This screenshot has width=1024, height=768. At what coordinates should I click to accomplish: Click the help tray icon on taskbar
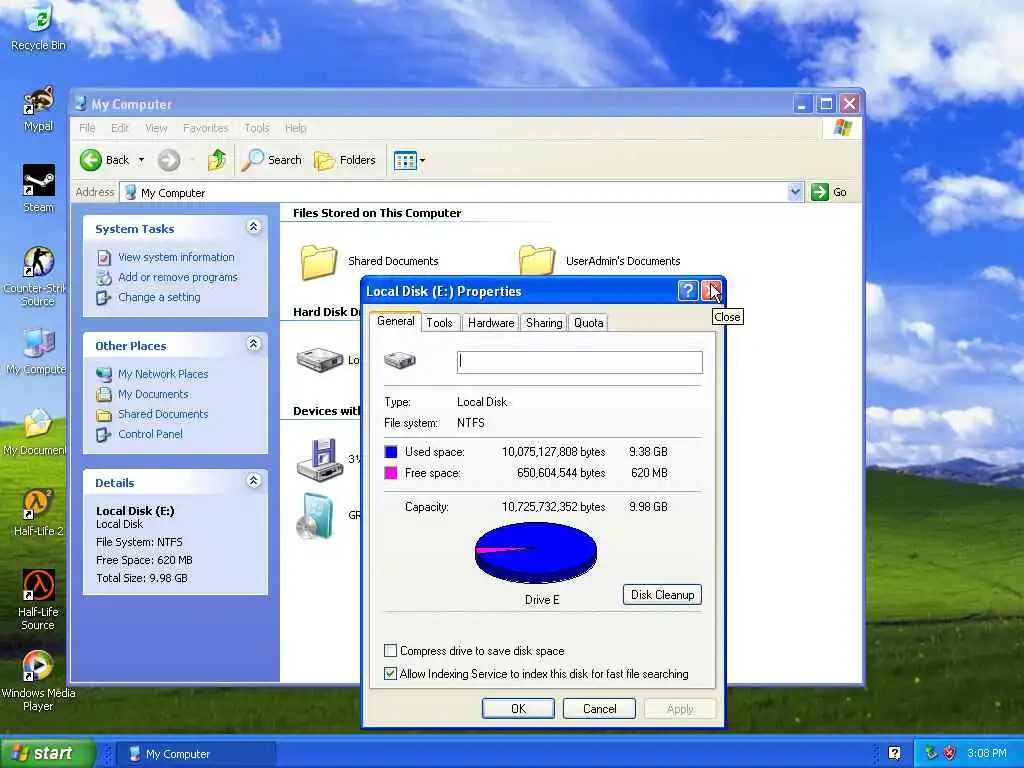pyautogui.click(x=895, y=753)
